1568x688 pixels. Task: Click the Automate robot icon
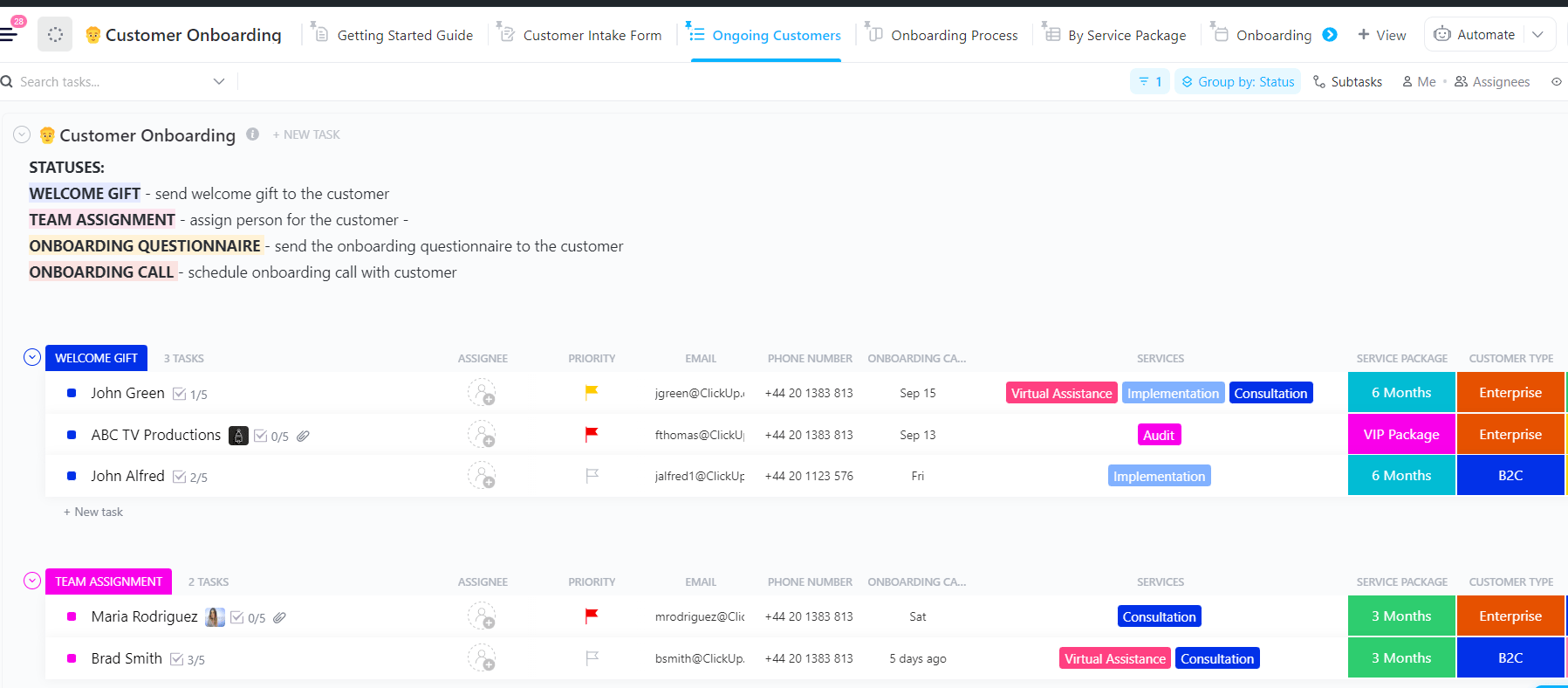tap(1442, 34)
